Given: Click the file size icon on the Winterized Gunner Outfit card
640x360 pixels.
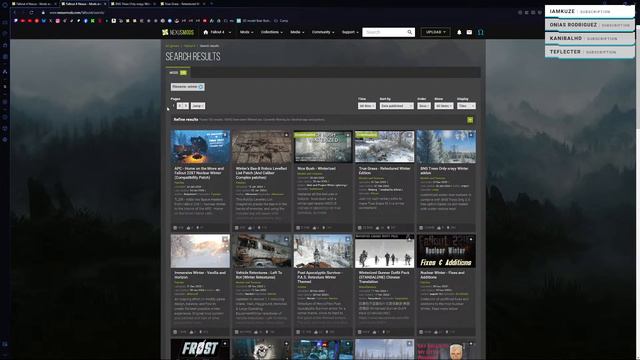Looking at the screenshot, I should 360,332.
